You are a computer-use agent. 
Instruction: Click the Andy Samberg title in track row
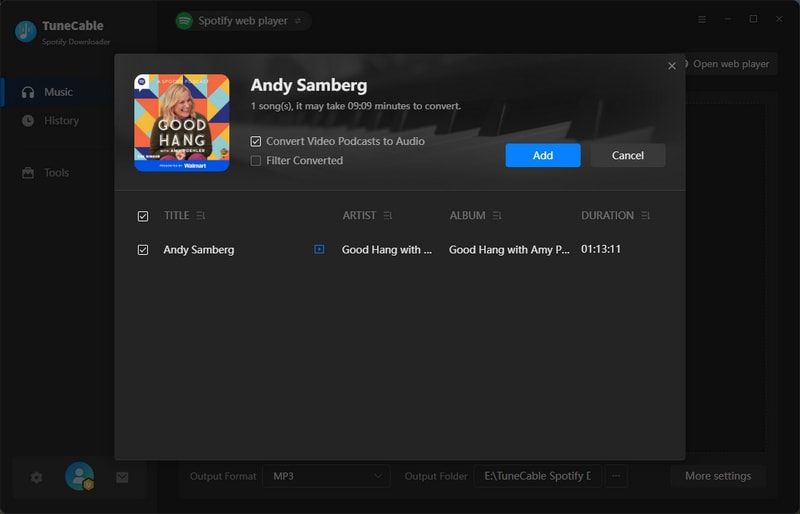click(199, 250)
